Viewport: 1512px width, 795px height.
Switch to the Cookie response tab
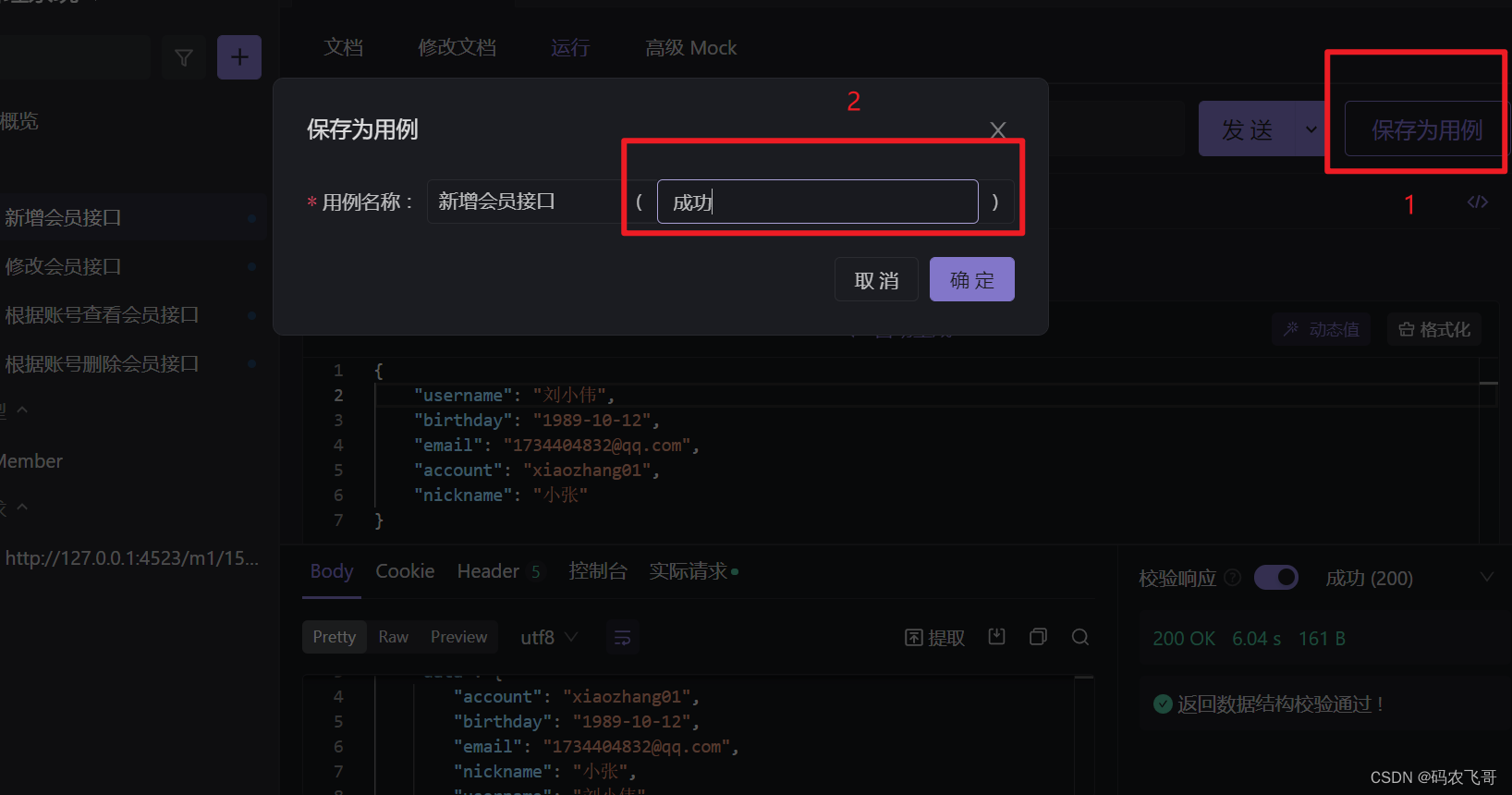point(405,571)
